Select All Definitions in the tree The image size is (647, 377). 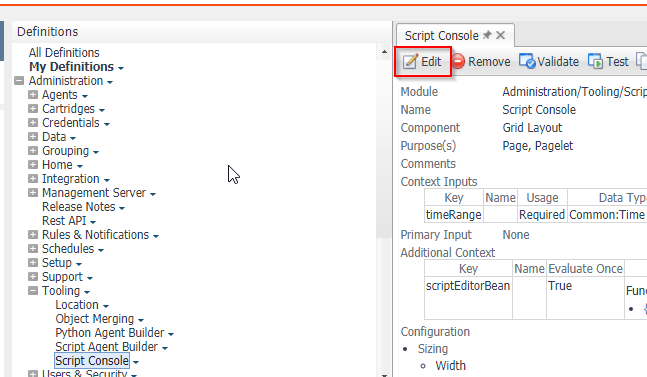click(x=64, y=52)
